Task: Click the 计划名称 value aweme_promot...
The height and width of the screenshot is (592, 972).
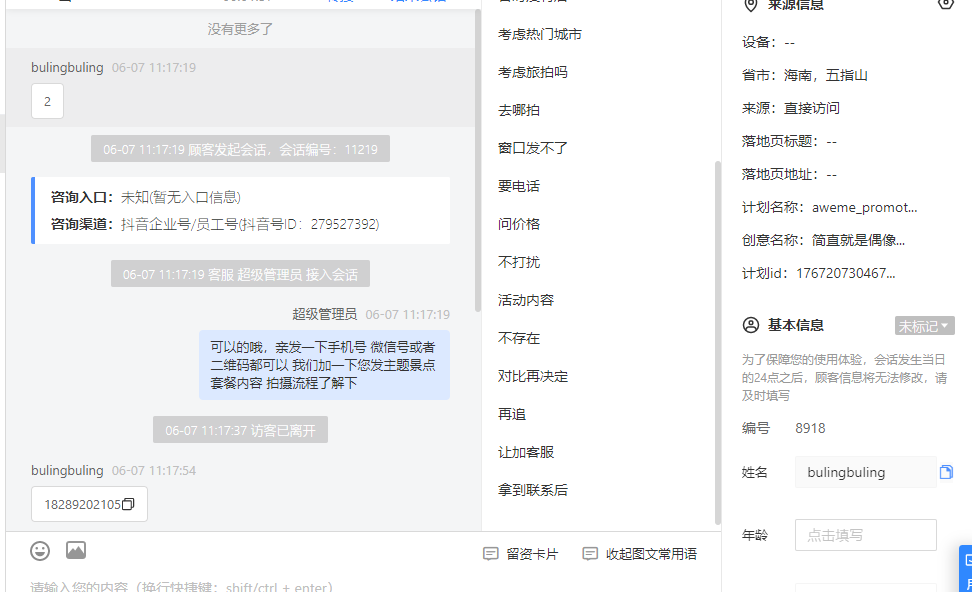Action: pos(864,208)
